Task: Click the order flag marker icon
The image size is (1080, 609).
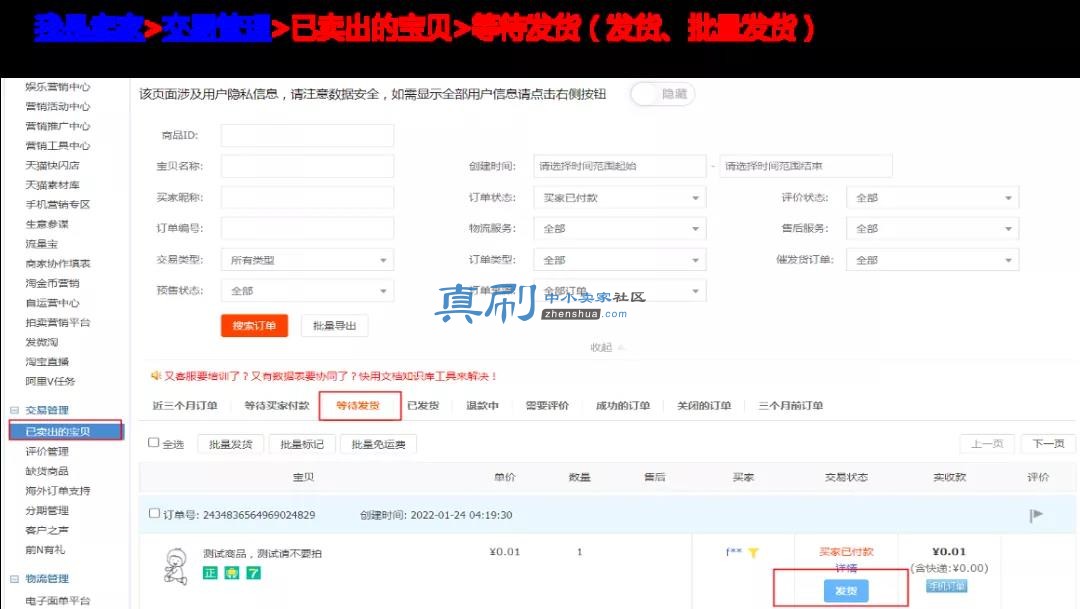Action: coord(1036,515)
